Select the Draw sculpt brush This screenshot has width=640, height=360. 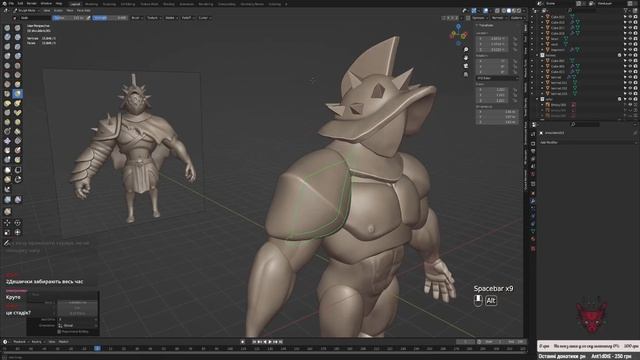(x=7, y=28)
